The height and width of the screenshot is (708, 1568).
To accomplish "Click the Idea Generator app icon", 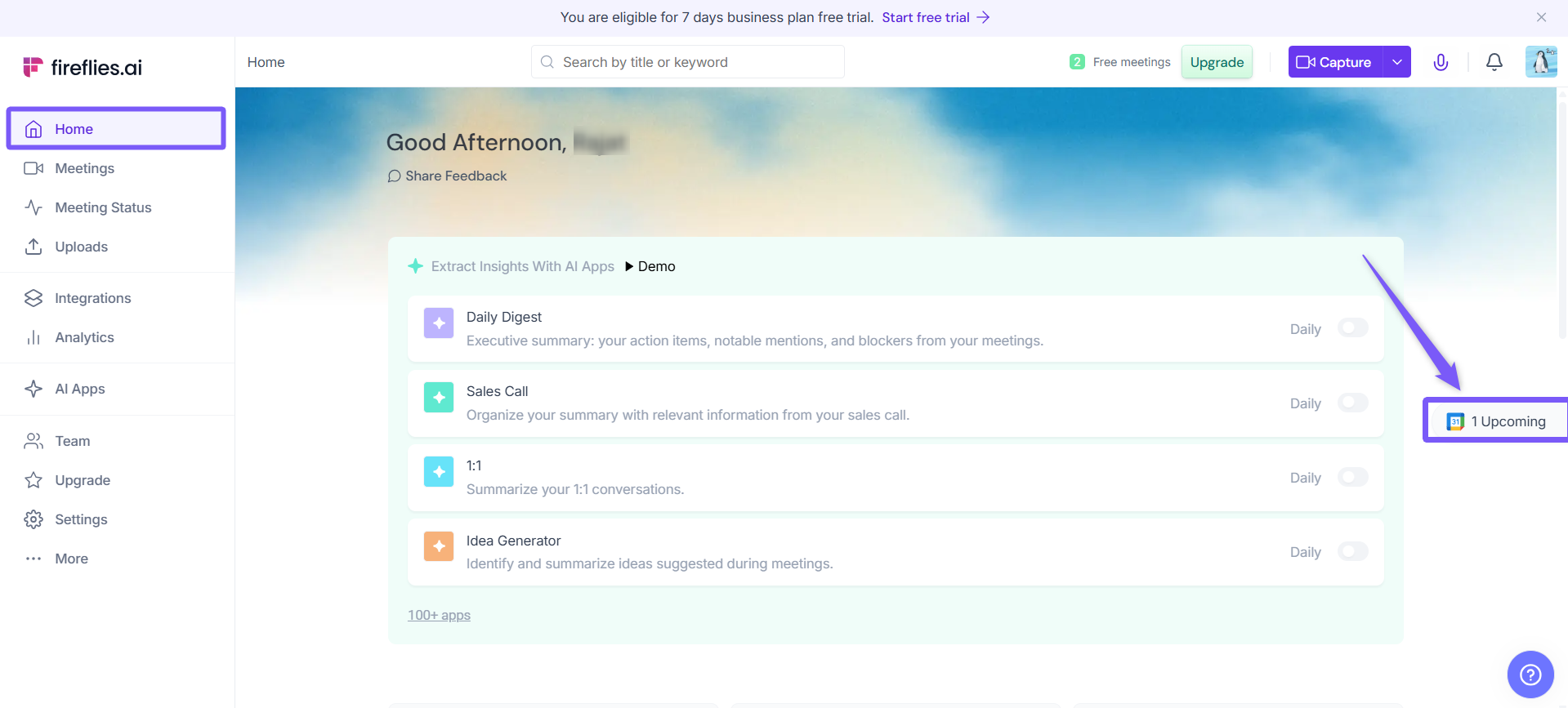I will [439, 546].
